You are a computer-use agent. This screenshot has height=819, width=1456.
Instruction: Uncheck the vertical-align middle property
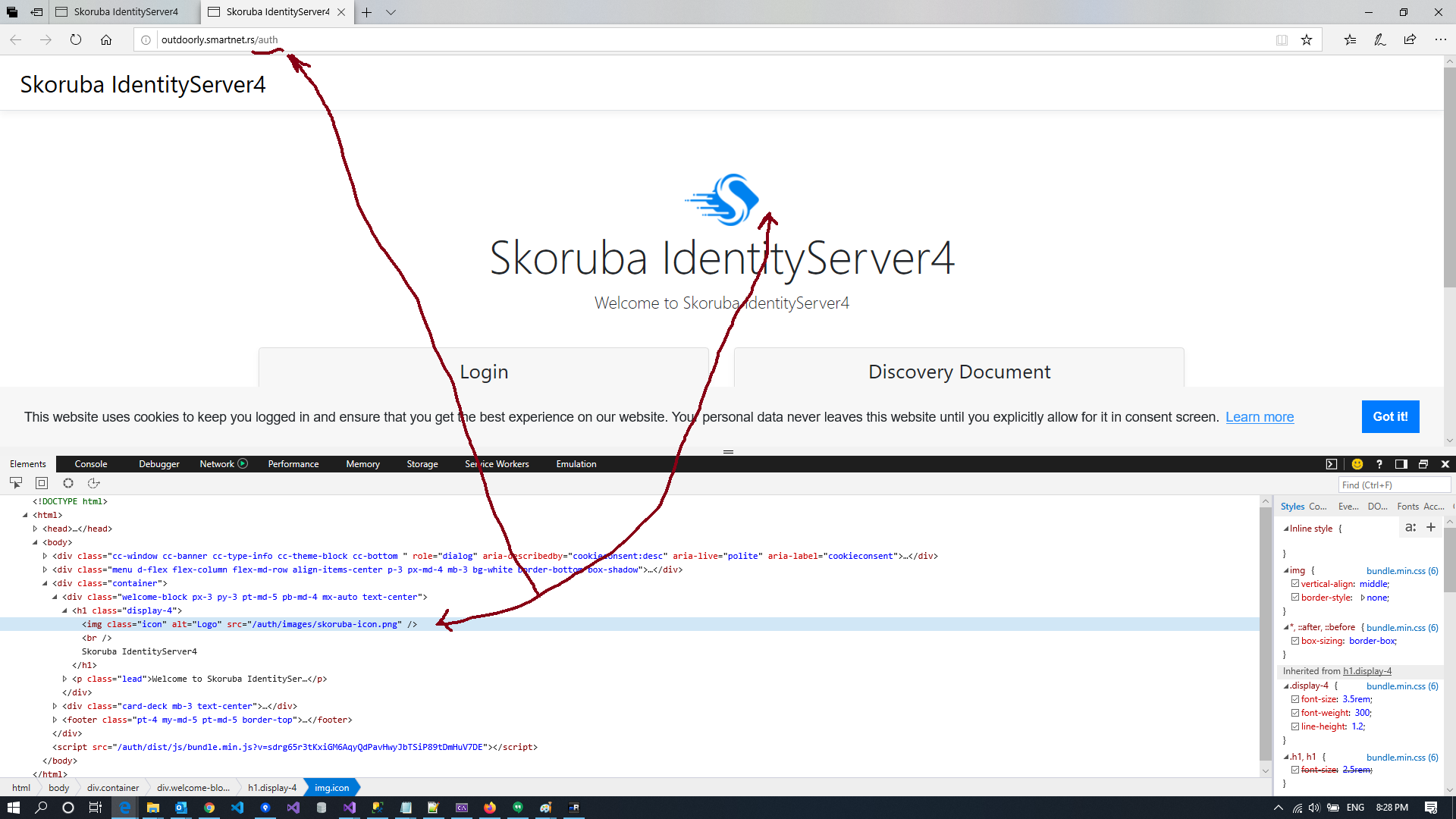[1295, 583]
